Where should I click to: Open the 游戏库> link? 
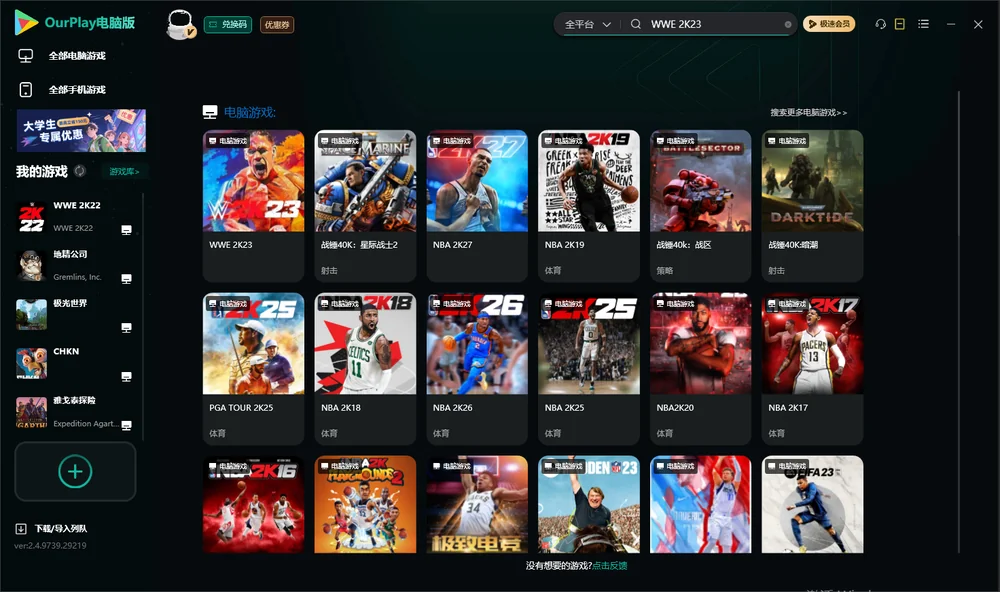tap(124, 171)
